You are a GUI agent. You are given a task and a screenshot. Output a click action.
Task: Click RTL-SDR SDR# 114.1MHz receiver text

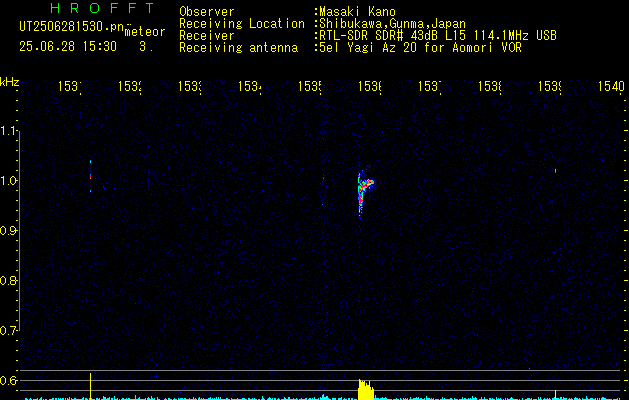click(x=438, y=36)
